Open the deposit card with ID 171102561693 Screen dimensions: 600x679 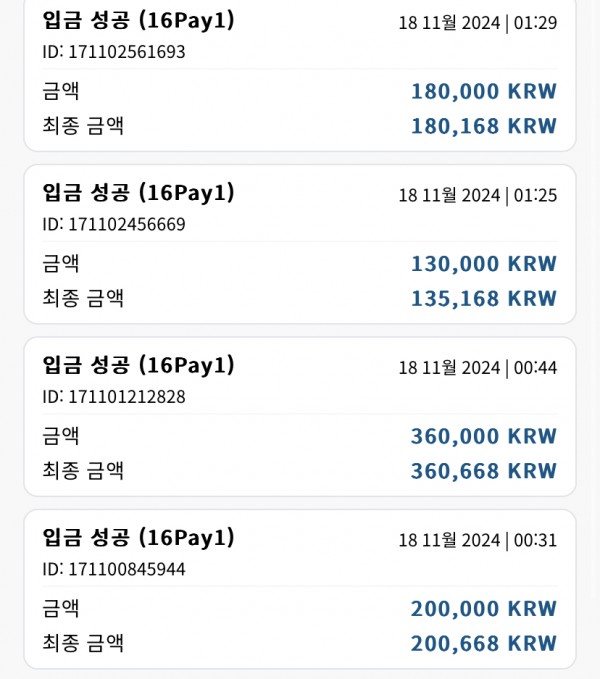coord(300,74)
